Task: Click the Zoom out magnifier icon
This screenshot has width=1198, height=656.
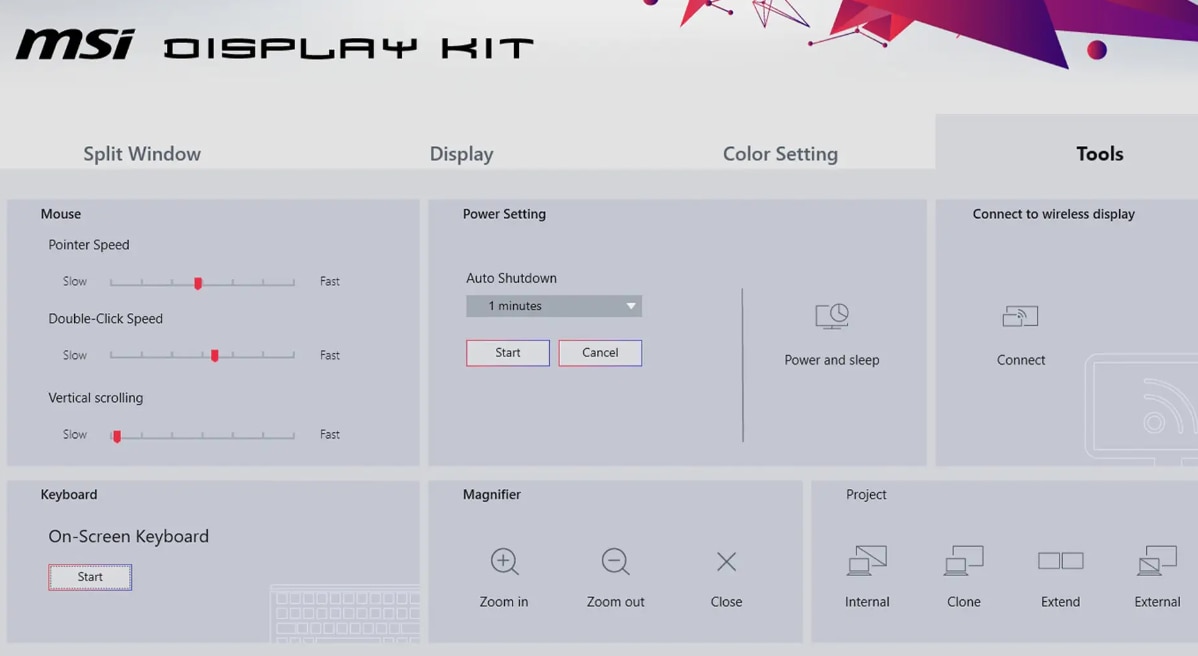Action: (x=615, y=561)
